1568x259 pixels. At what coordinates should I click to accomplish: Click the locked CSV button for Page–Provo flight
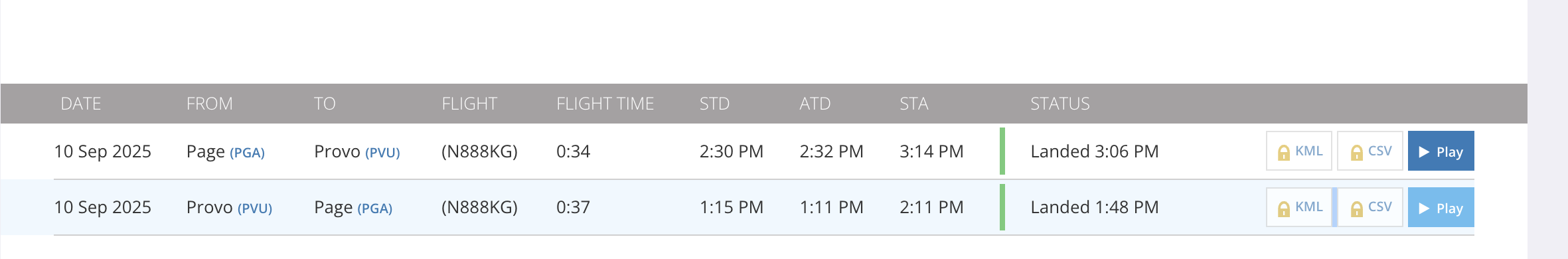click(1370, 151)
